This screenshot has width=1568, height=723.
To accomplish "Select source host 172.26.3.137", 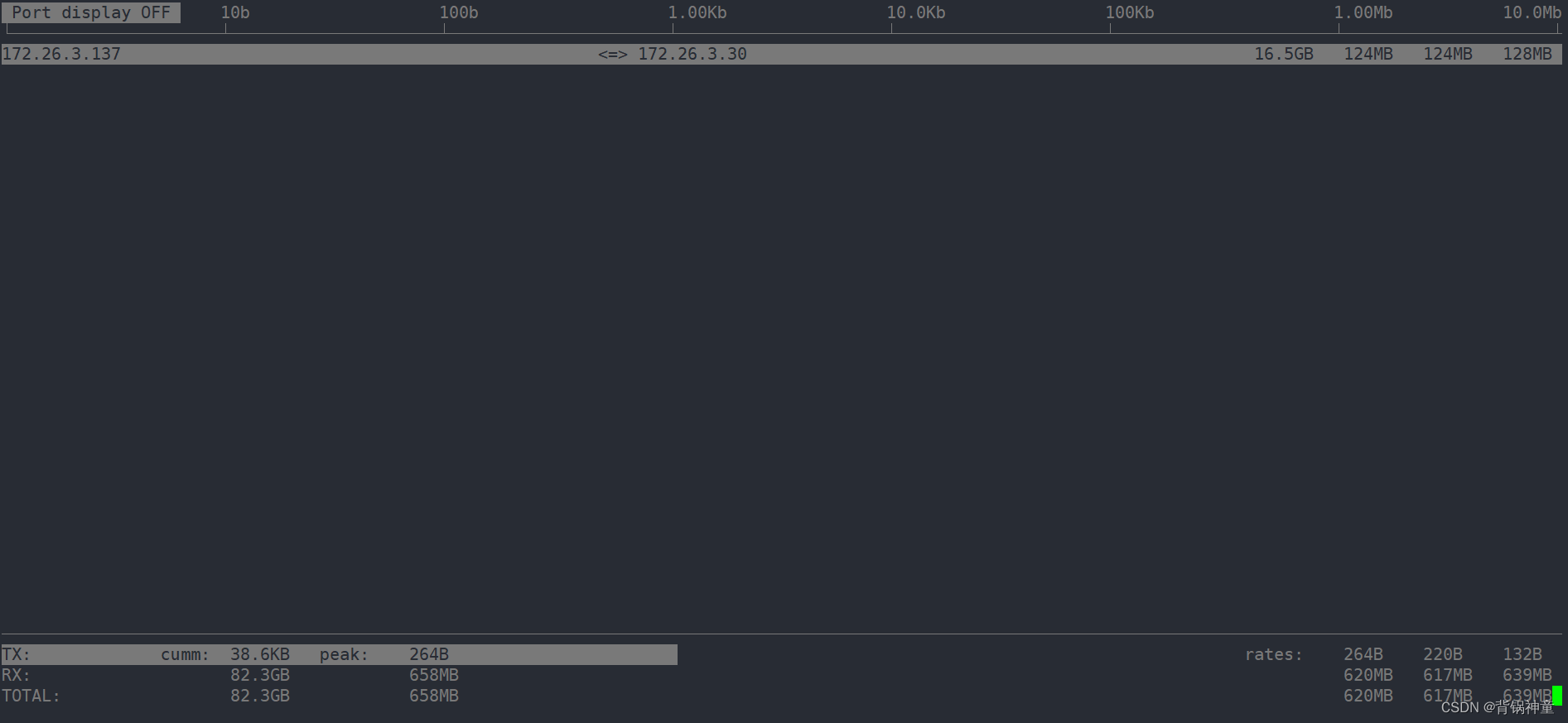I will click(61, 54).
